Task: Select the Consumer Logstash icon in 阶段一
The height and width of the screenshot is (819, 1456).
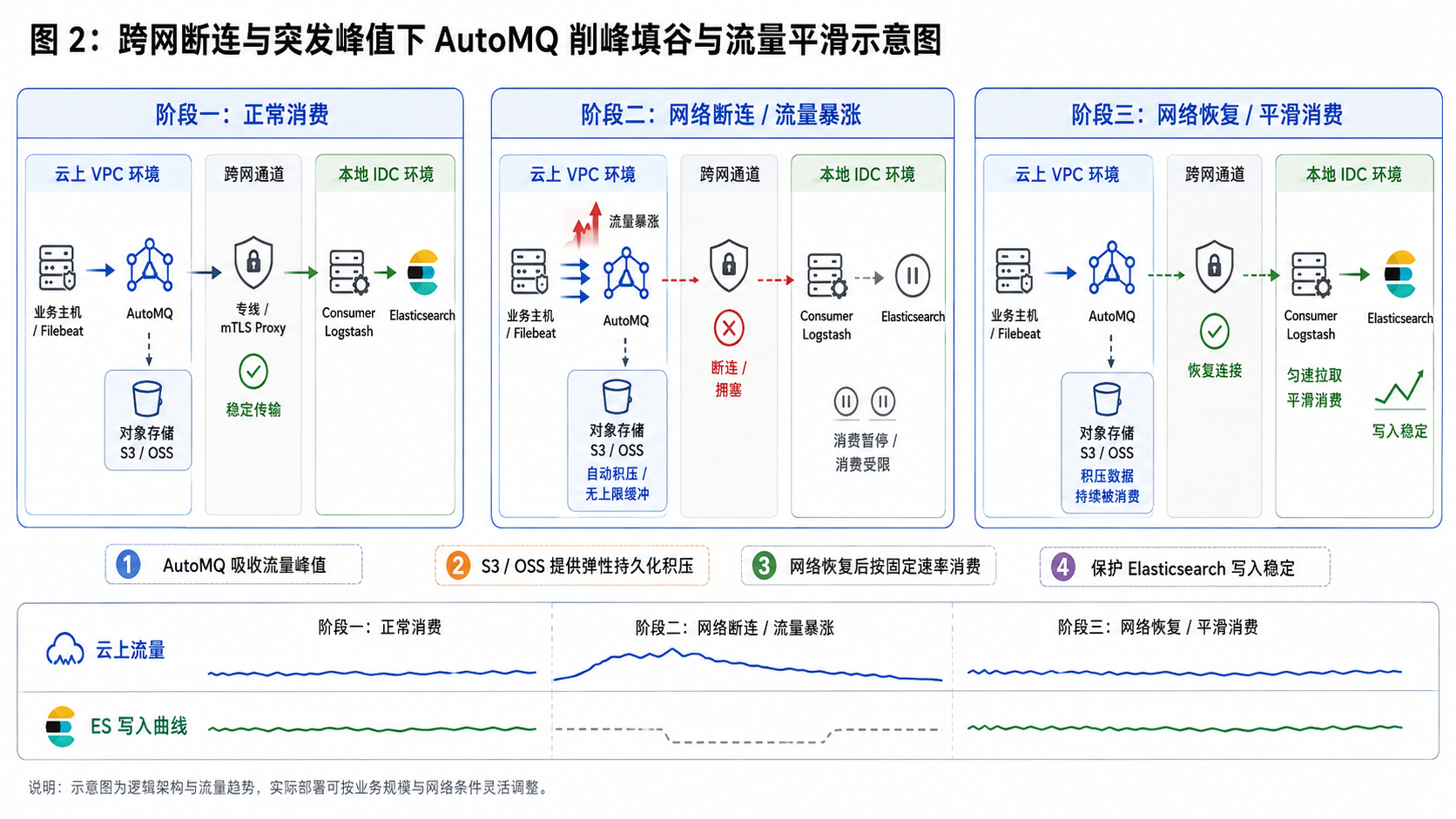Action: pos(349,273)
